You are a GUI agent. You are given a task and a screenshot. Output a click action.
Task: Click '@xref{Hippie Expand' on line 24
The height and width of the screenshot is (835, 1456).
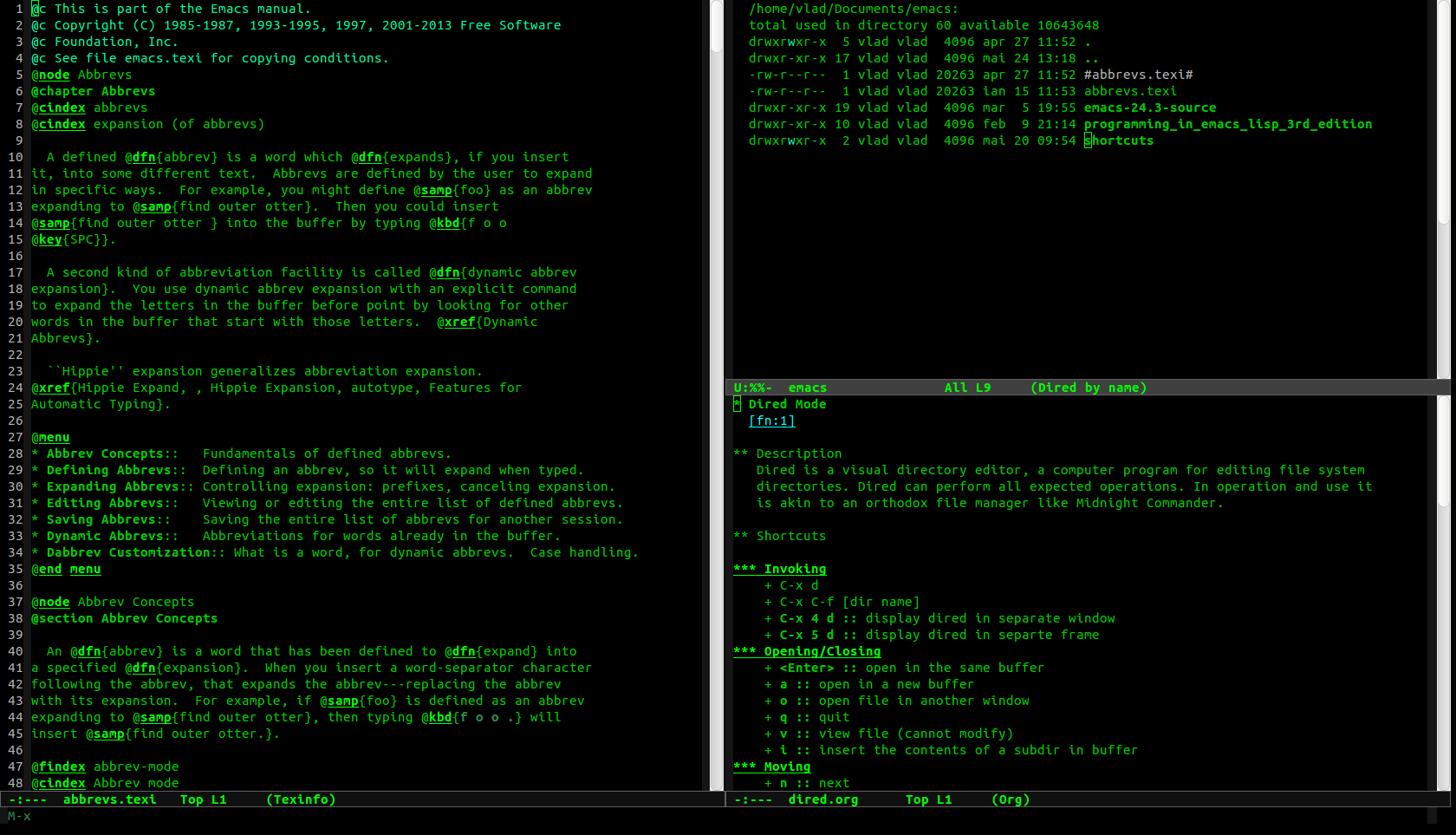pos(105,388)
